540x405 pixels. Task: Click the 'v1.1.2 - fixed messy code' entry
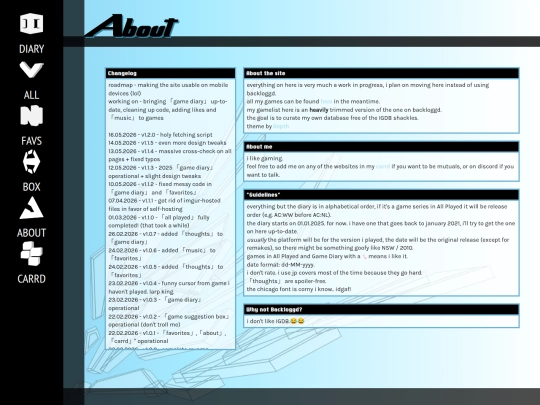coord(160,188)
